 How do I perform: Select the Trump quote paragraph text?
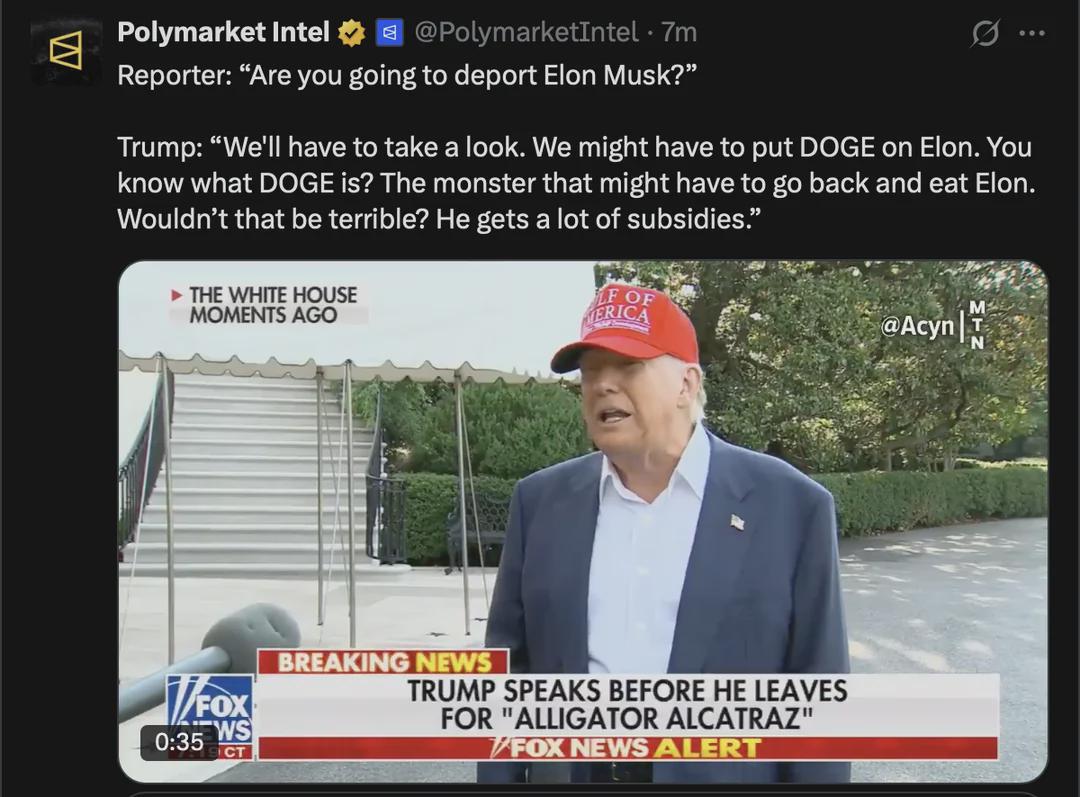tap(577, 183)
